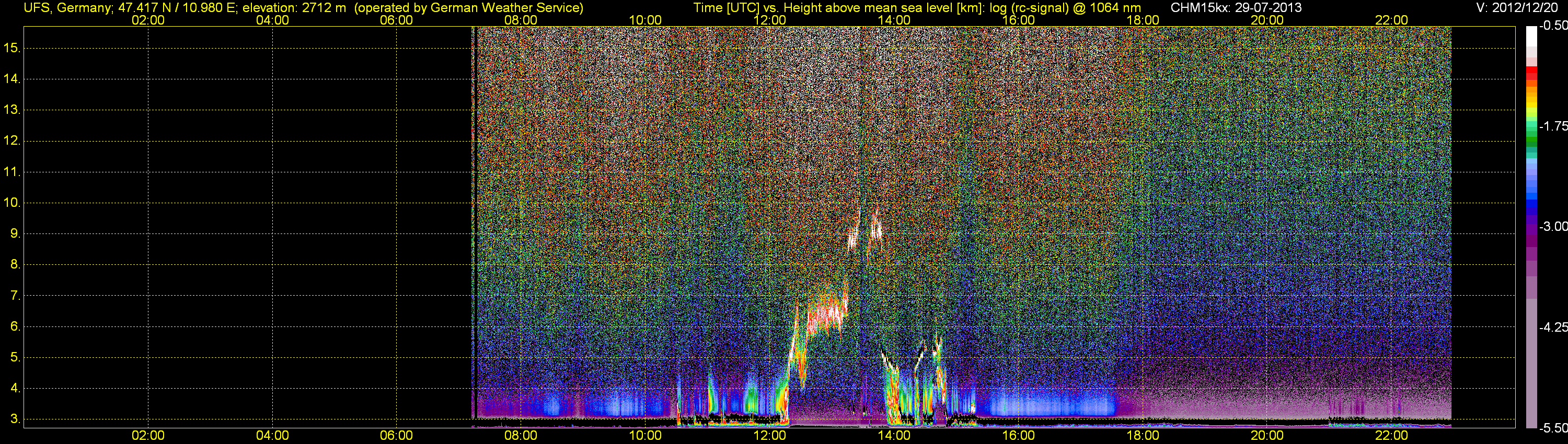The height and width of the screenshot is (444, 1568).
Task: Click the bottom axis "06:00" time label
Action: pyautogui.click(x=397, y=436)
